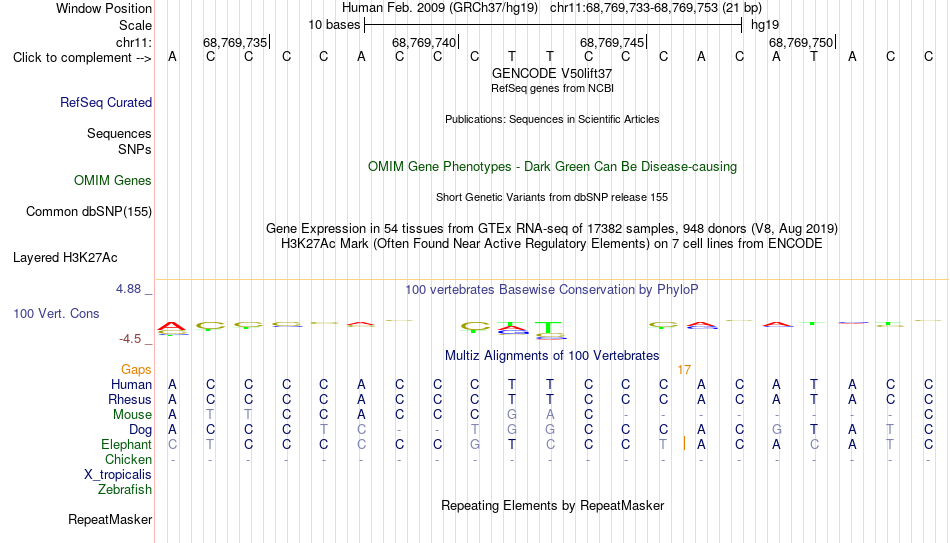The image size is (950, 543).
Task: Click the 'Chicken' species label
Action: 128,459
